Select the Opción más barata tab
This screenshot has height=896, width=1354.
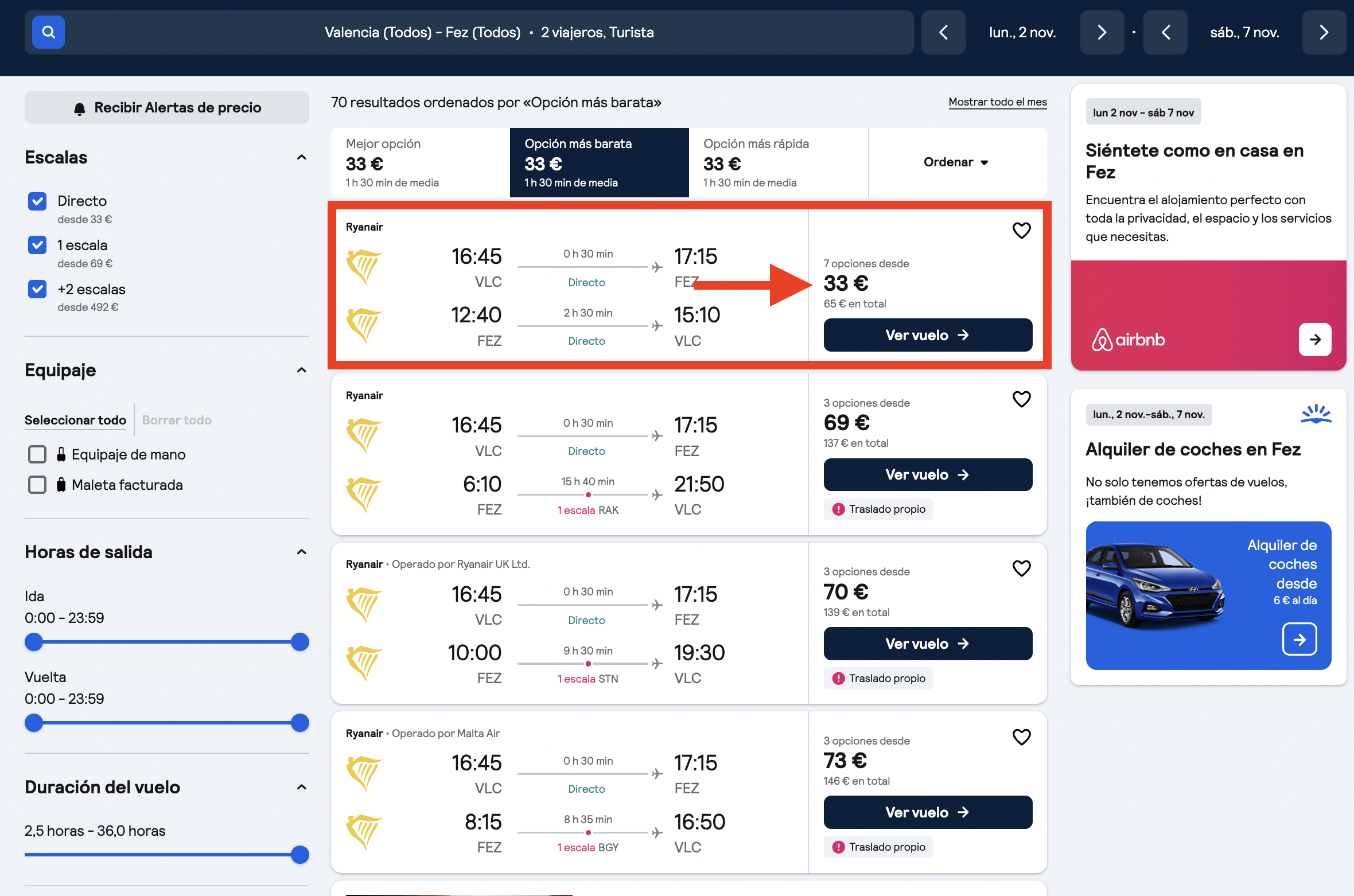[600, 162]
